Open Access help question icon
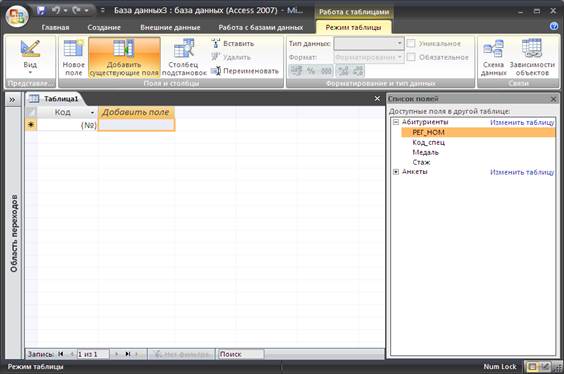The image size is (564, 374). click(x=554, y=26)
